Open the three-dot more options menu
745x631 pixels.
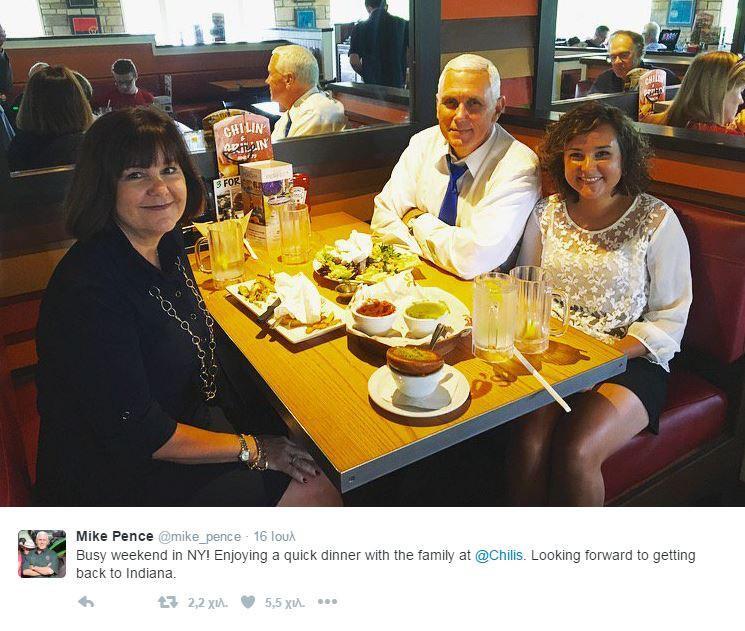[327, 602]
